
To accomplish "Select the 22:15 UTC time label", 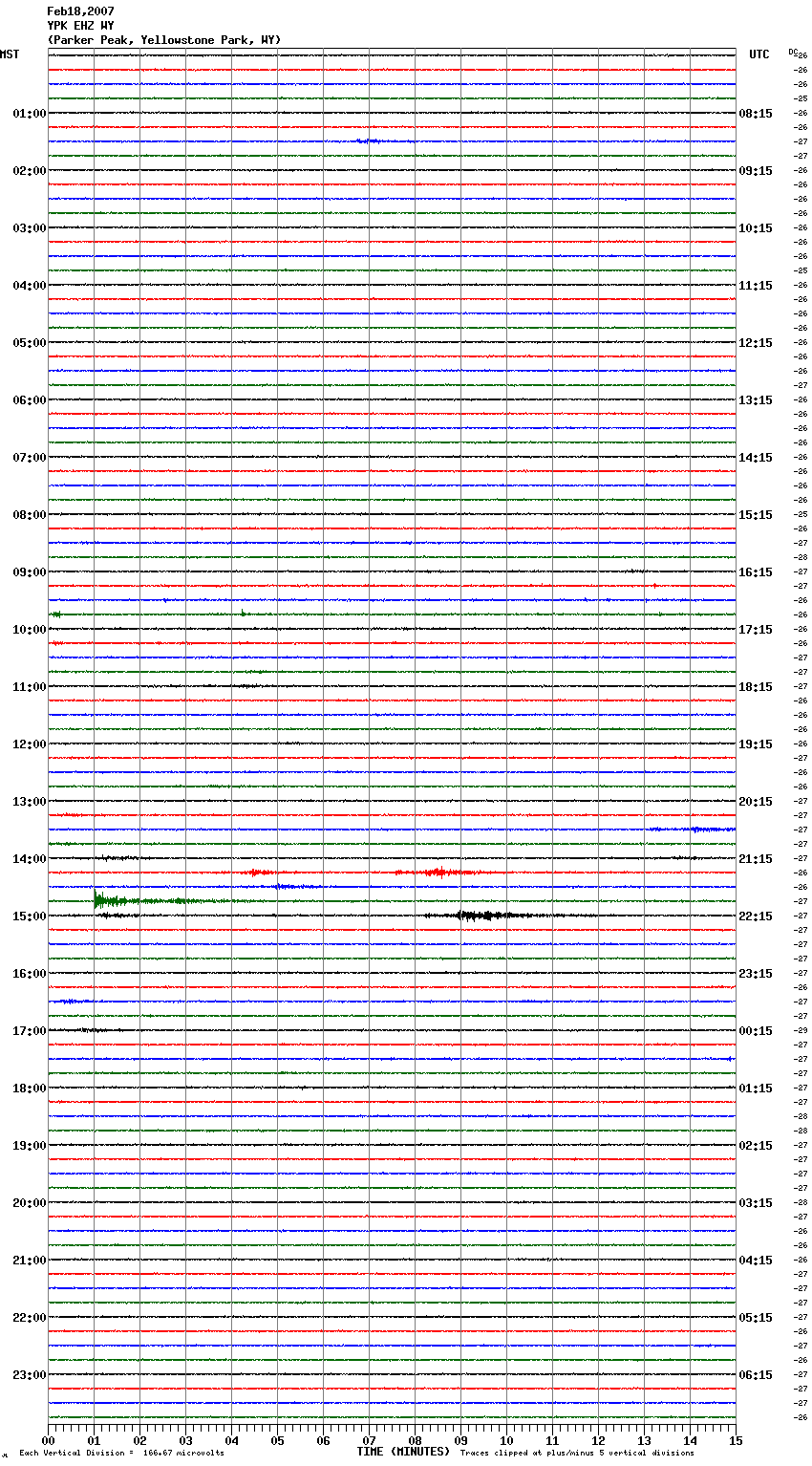I will (756, 916).
